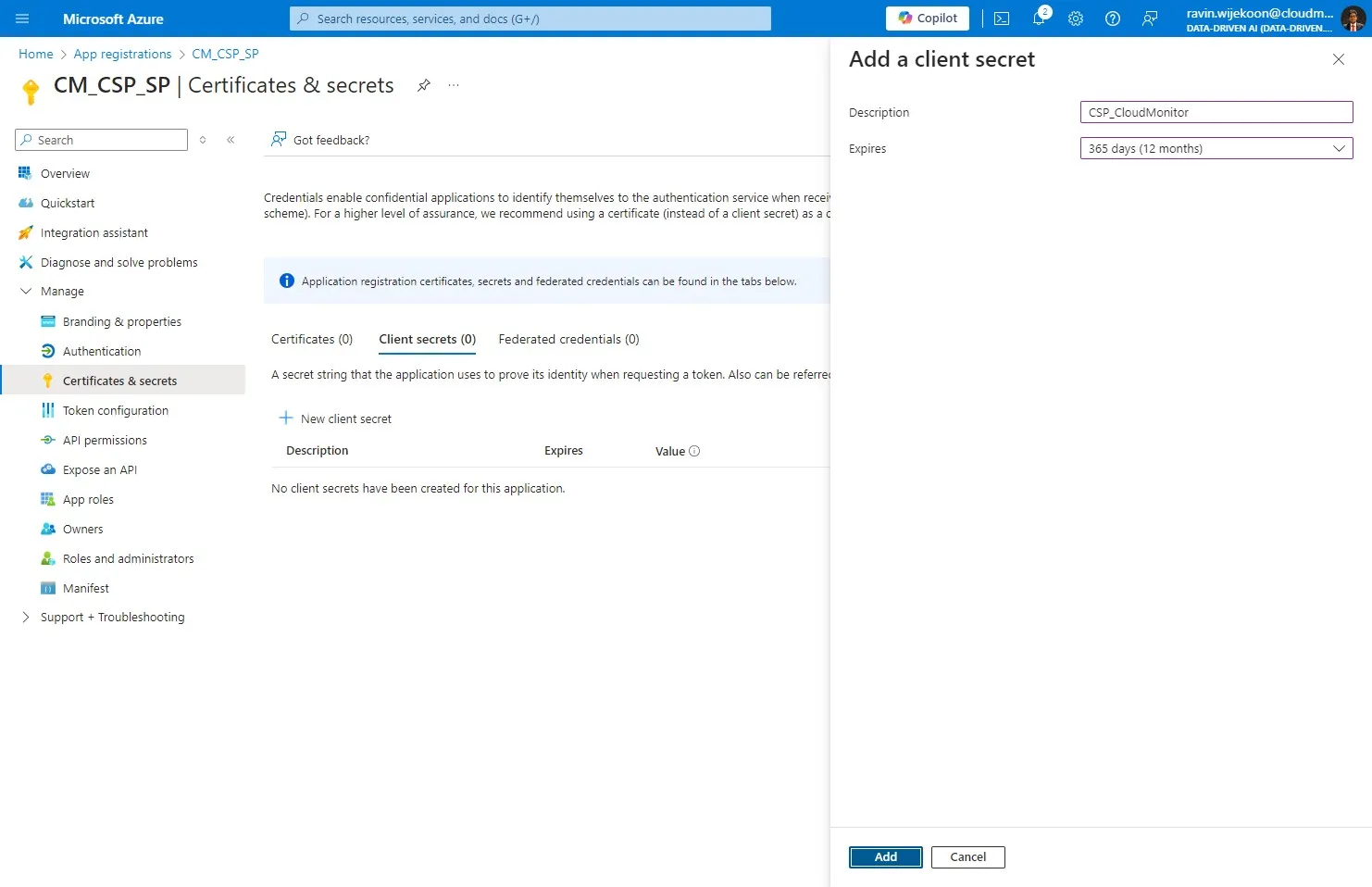The height and width of the screenshot is (887, 1372).
Task: Click the Manifest icon
Action: pos(48,588)
